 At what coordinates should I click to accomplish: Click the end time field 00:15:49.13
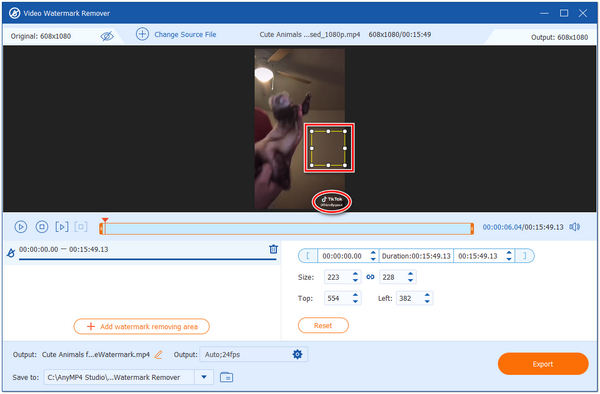point(479,256)
